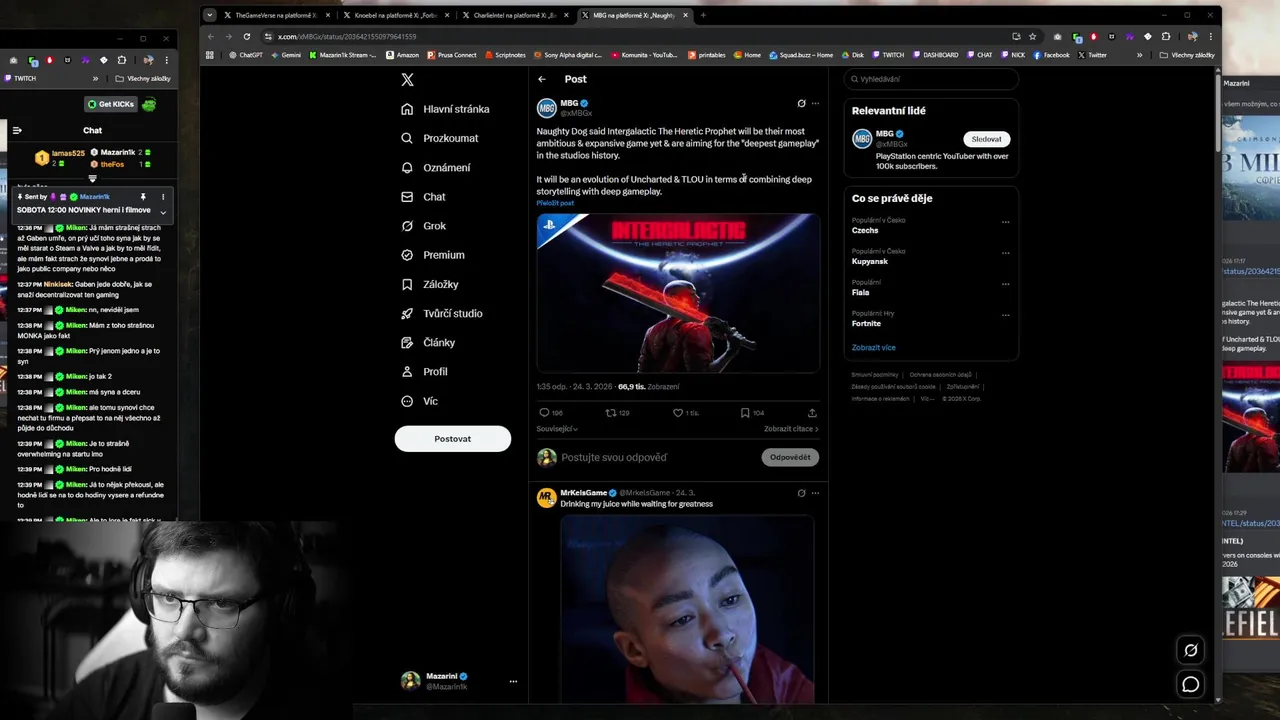Open the three-dot menu on MrKeisGame reply
Screen dimensions: 1280x720
[x=815, y=493]
